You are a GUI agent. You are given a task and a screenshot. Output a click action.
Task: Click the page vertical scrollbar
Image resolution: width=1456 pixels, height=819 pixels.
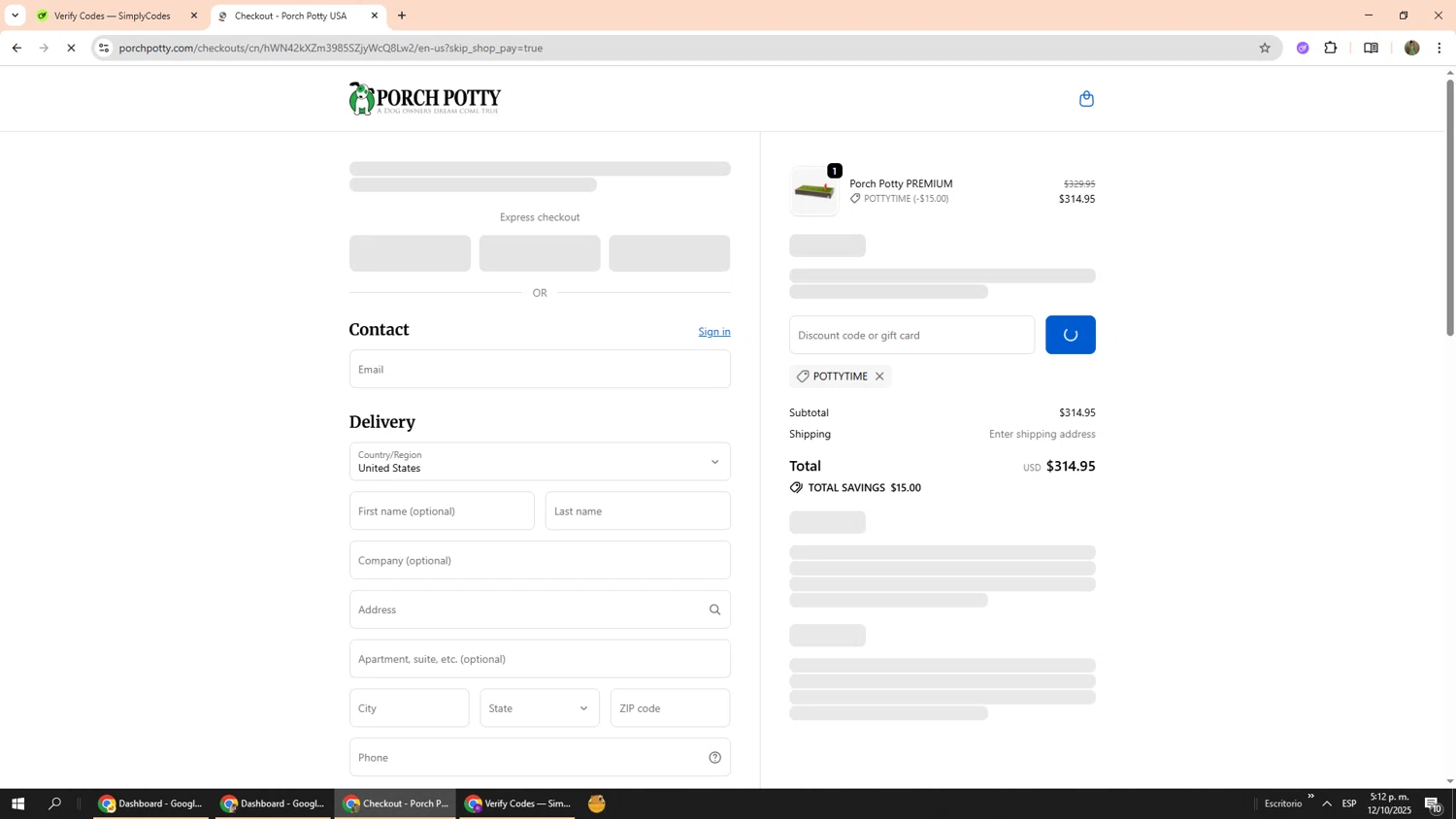tap(1450, 208)
